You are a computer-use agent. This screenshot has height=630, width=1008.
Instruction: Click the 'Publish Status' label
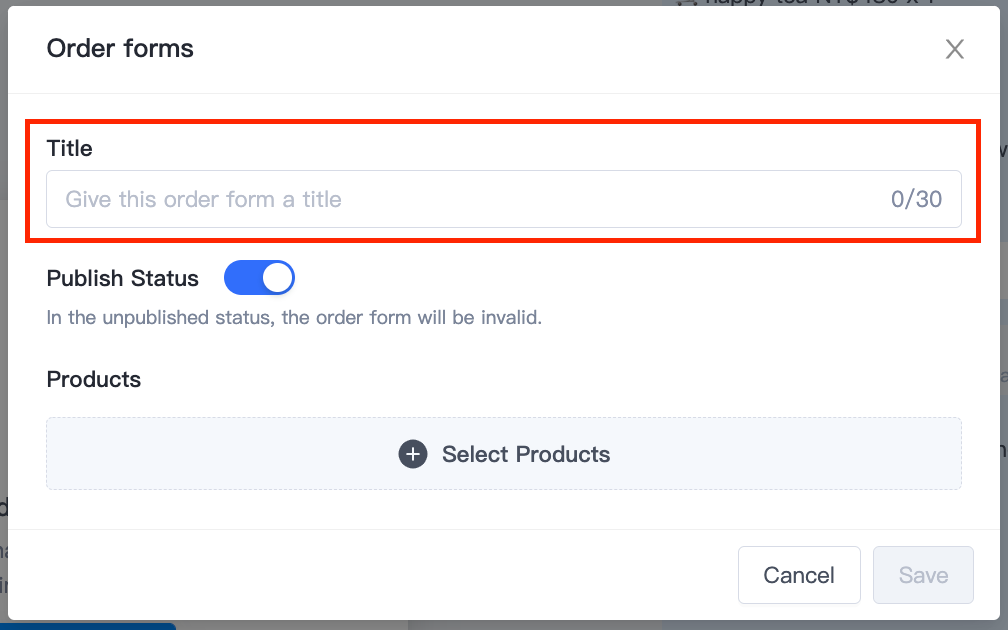[x=123, y=278]
